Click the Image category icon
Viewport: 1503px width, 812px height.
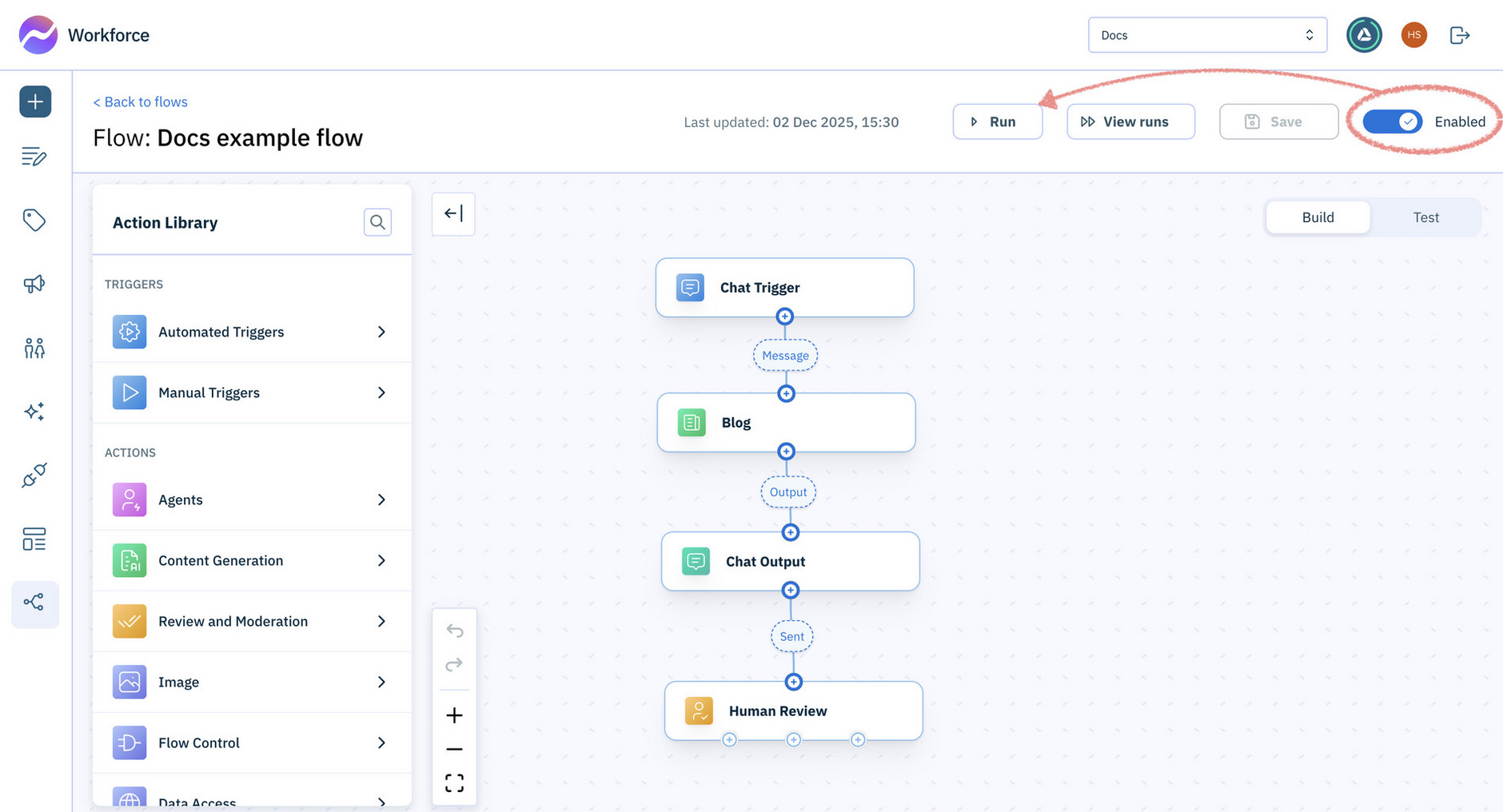(x=130, y=682)
